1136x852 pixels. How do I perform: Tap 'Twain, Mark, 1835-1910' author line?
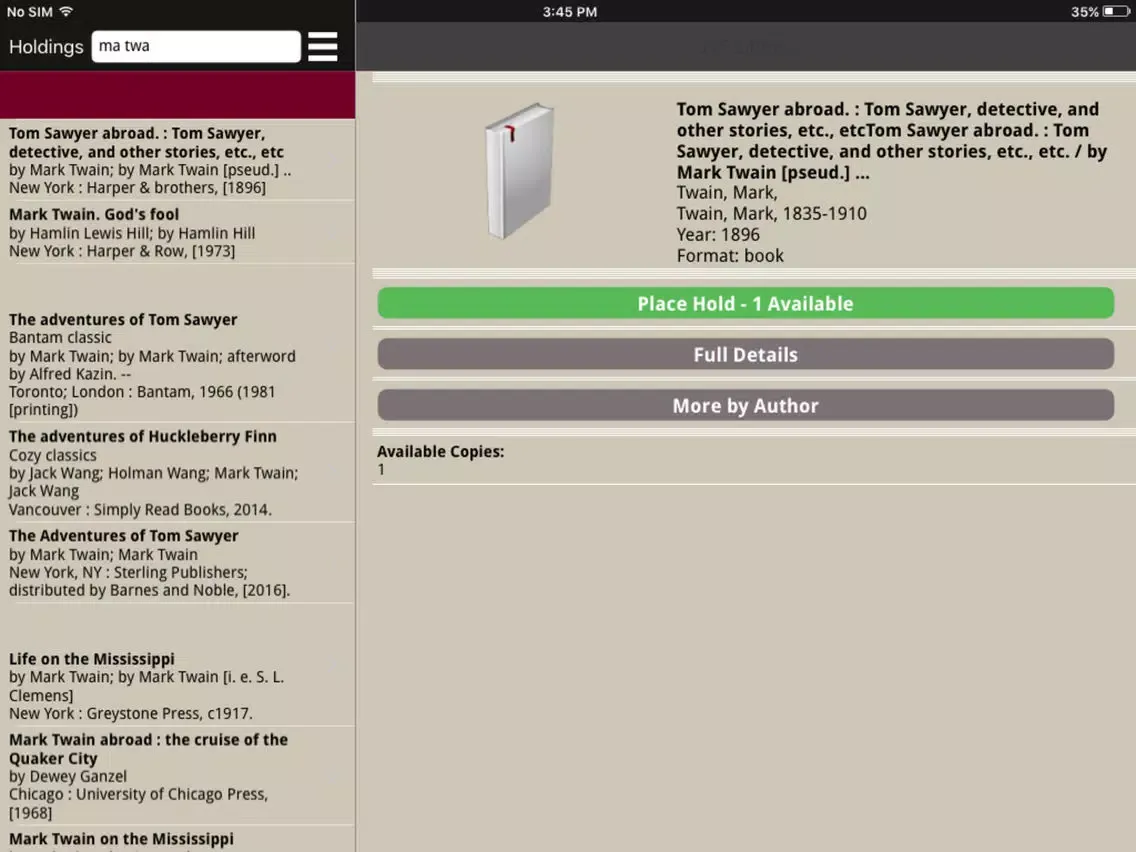(x=772, y=214)
